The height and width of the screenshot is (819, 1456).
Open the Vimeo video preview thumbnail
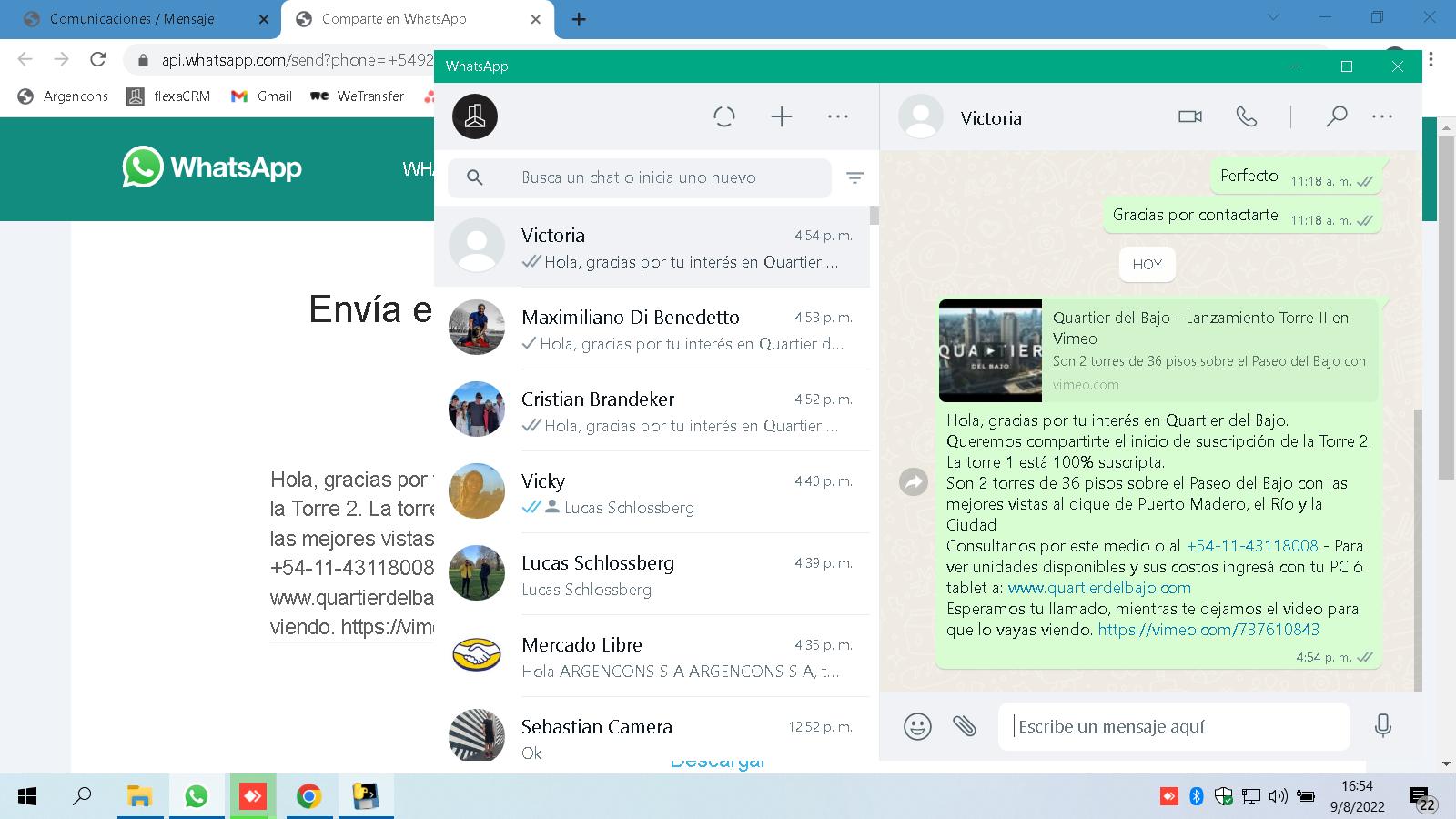tap(990, 350)
